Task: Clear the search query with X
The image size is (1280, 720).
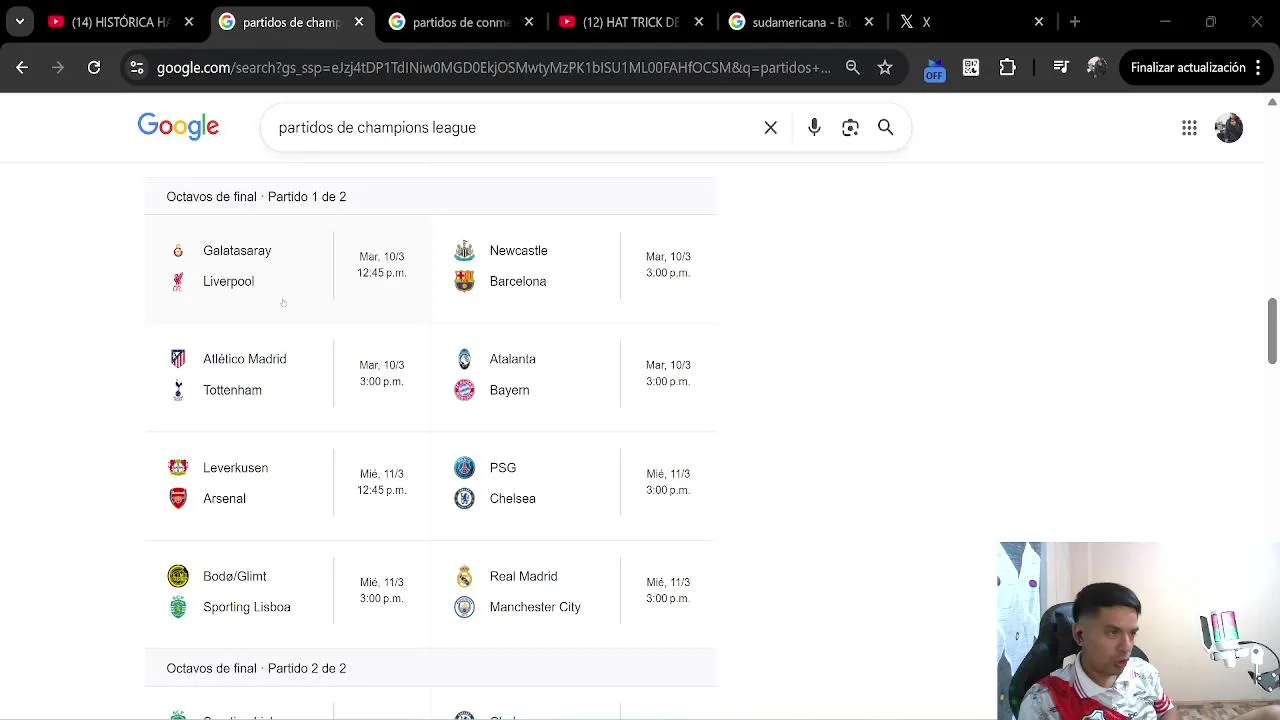Action: [771, 128]
